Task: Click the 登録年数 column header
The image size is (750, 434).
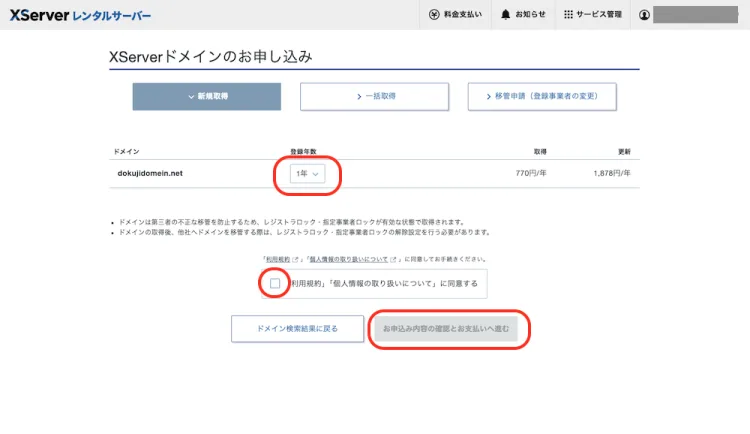Action: (303, 152)
